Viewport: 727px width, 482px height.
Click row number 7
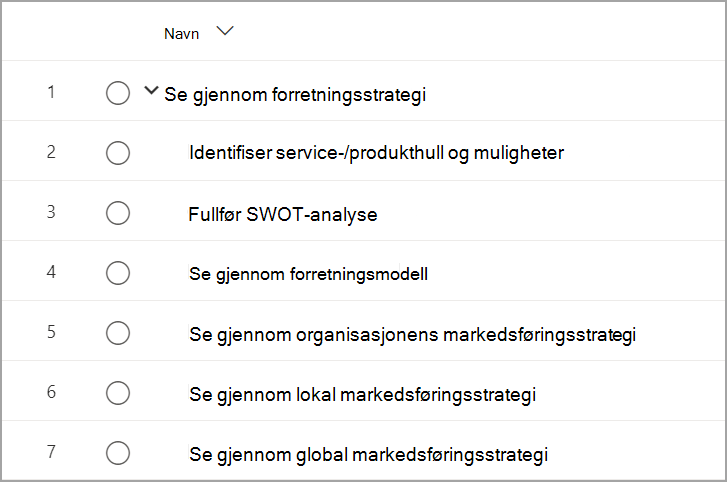tap(51, 452)
